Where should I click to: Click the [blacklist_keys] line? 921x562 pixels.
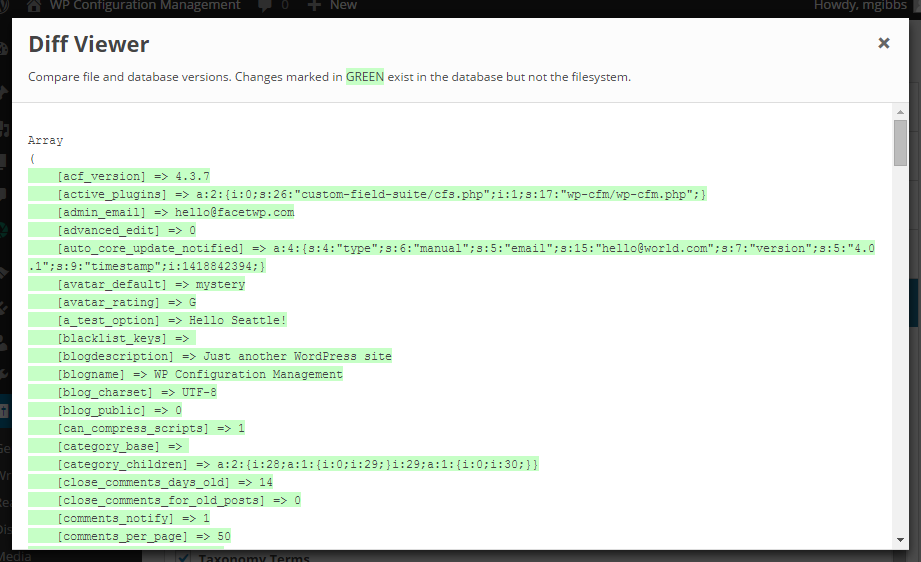coord(112,338)
